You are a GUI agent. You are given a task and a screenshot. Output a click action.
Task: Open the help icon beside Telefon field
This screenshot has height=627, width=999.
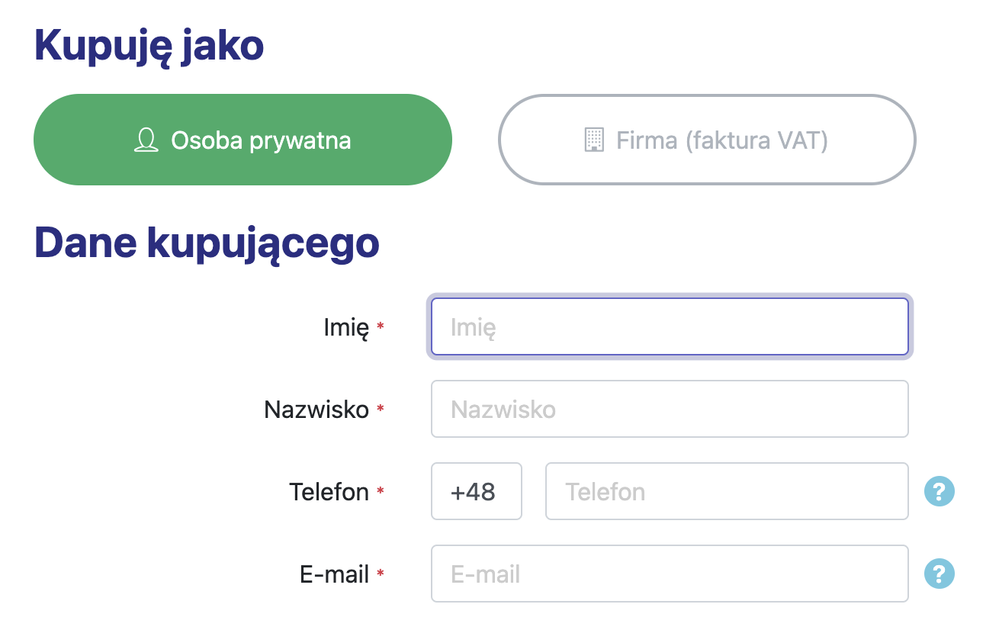(939, 491)
